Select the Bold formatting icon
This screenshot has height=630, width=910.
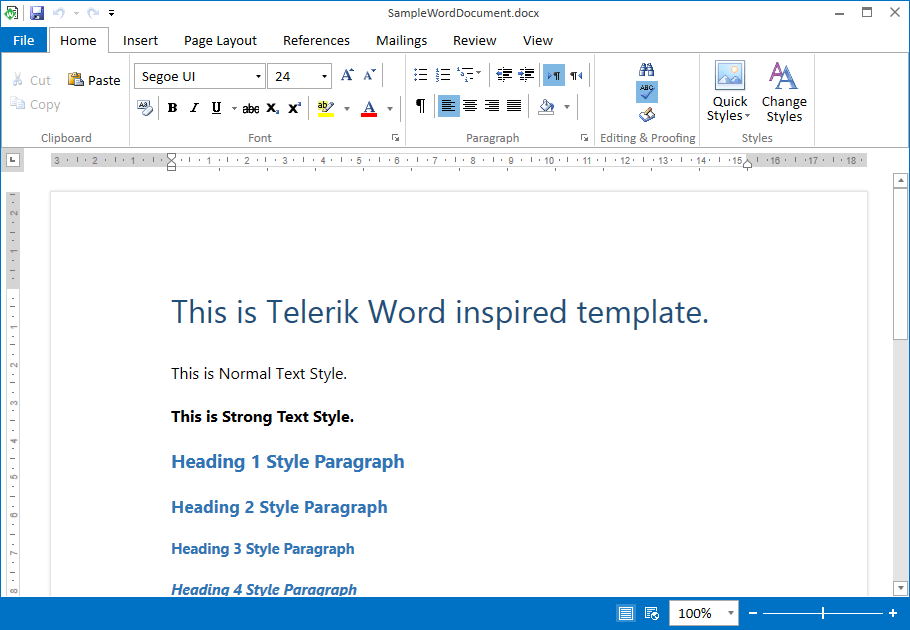pyautogui.click(x=172, y=107)
